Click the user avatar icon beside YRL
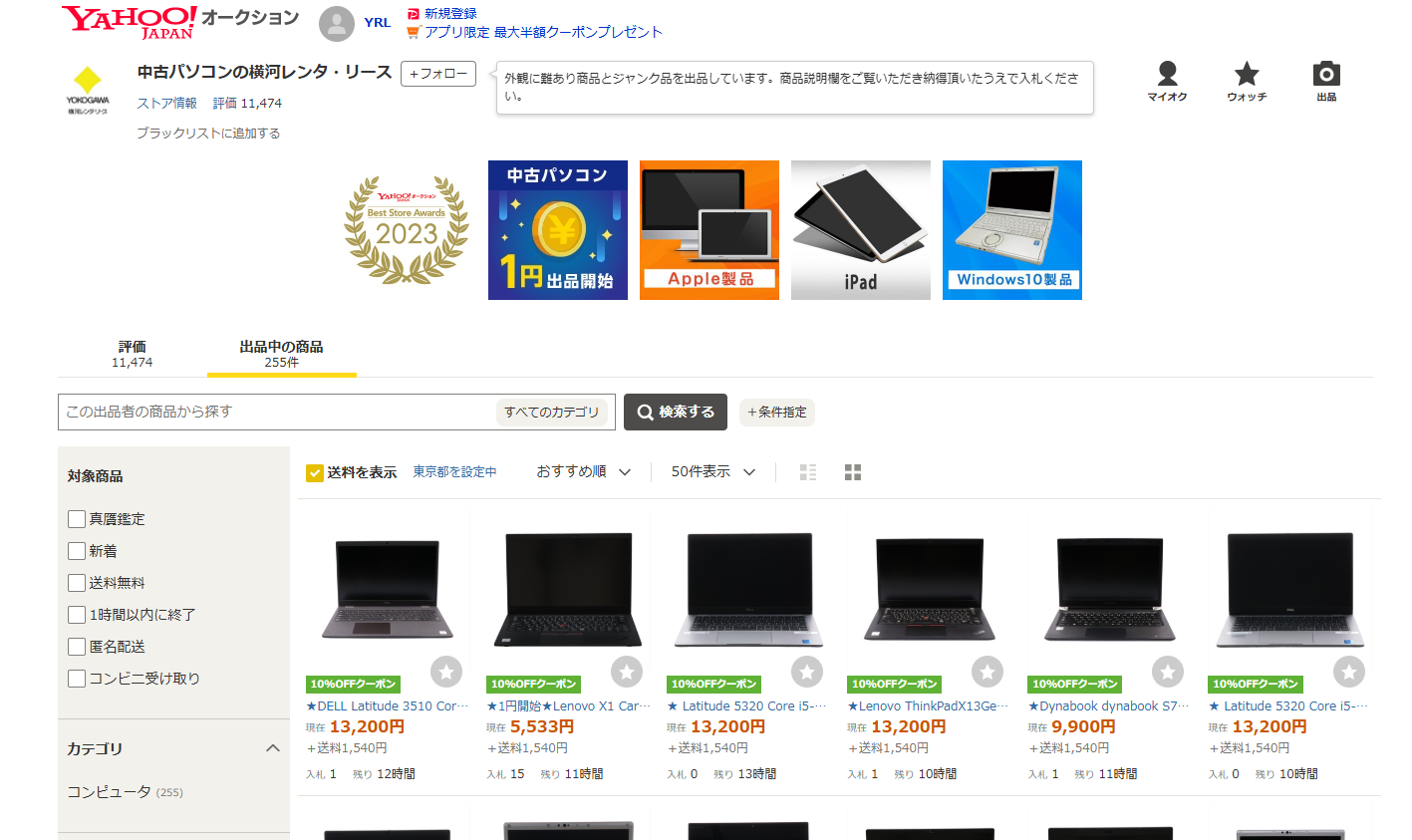 pyautogui.click(x=337, y=24)
